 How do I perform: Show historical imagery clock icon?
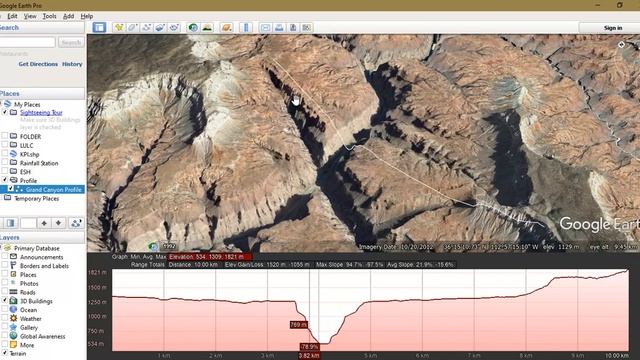coord(193,27)
